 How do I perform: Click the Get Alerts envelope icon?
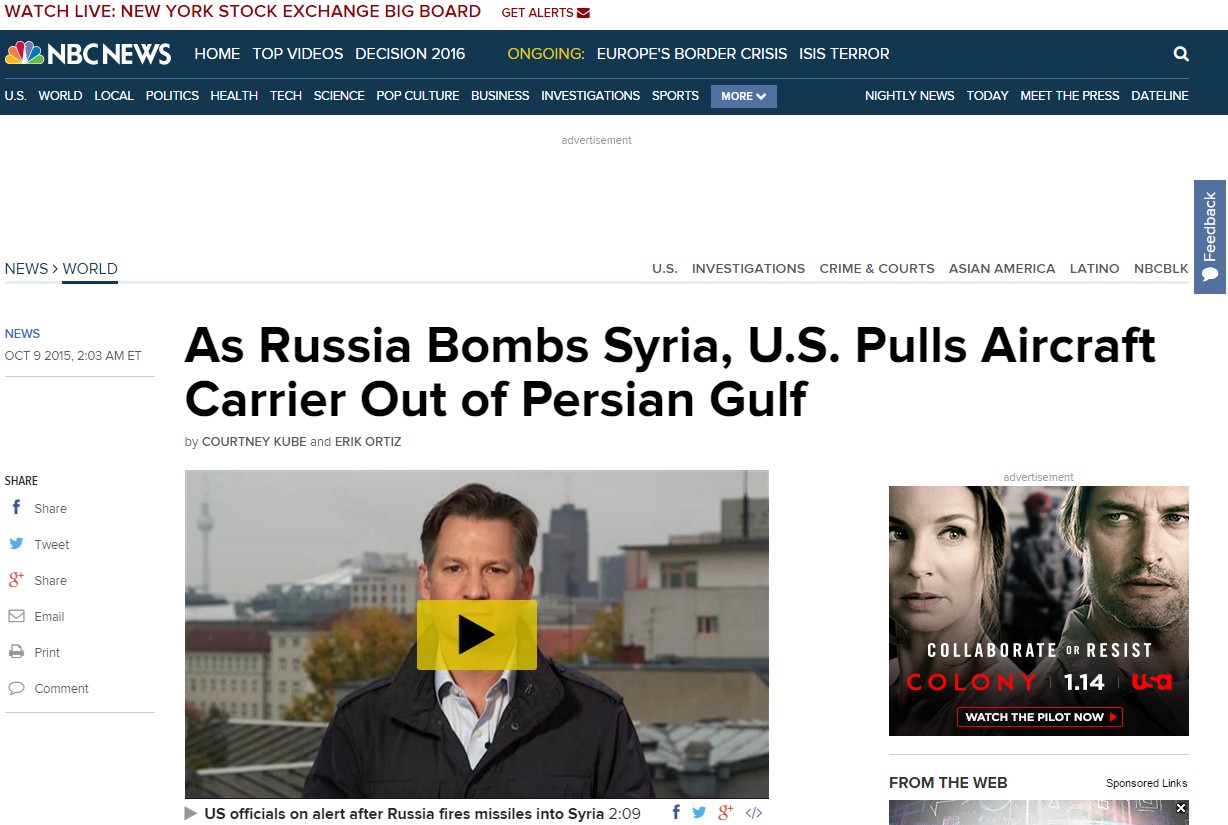[x=584, y=13]
